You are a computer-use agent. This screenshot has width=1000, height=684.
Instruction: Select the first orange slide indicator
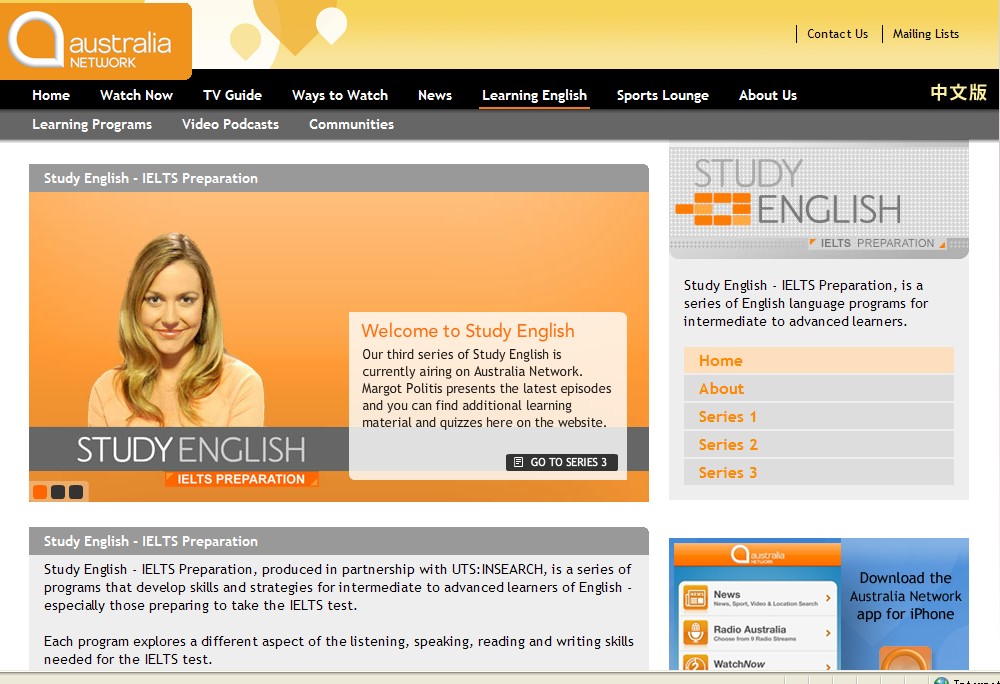pyautogui.click(x=40, y=491)
